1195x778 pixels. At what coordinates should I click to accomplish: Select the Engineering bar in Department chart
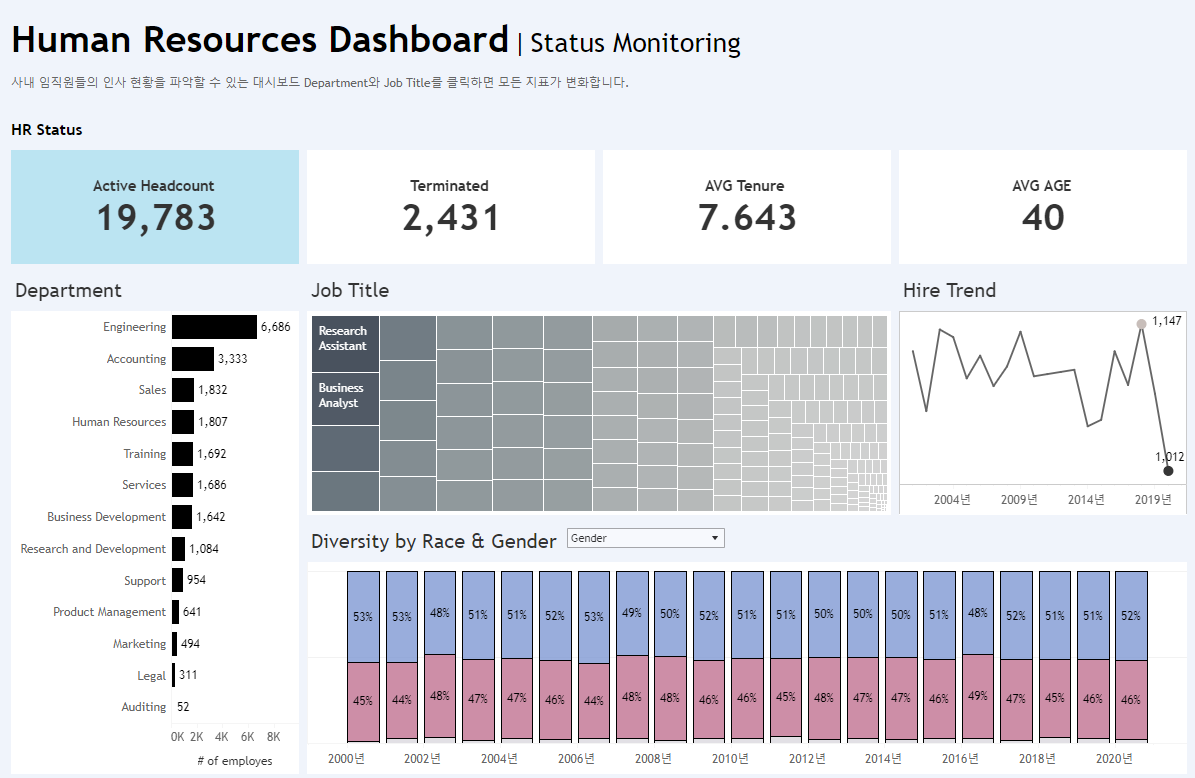click(215, 326)
